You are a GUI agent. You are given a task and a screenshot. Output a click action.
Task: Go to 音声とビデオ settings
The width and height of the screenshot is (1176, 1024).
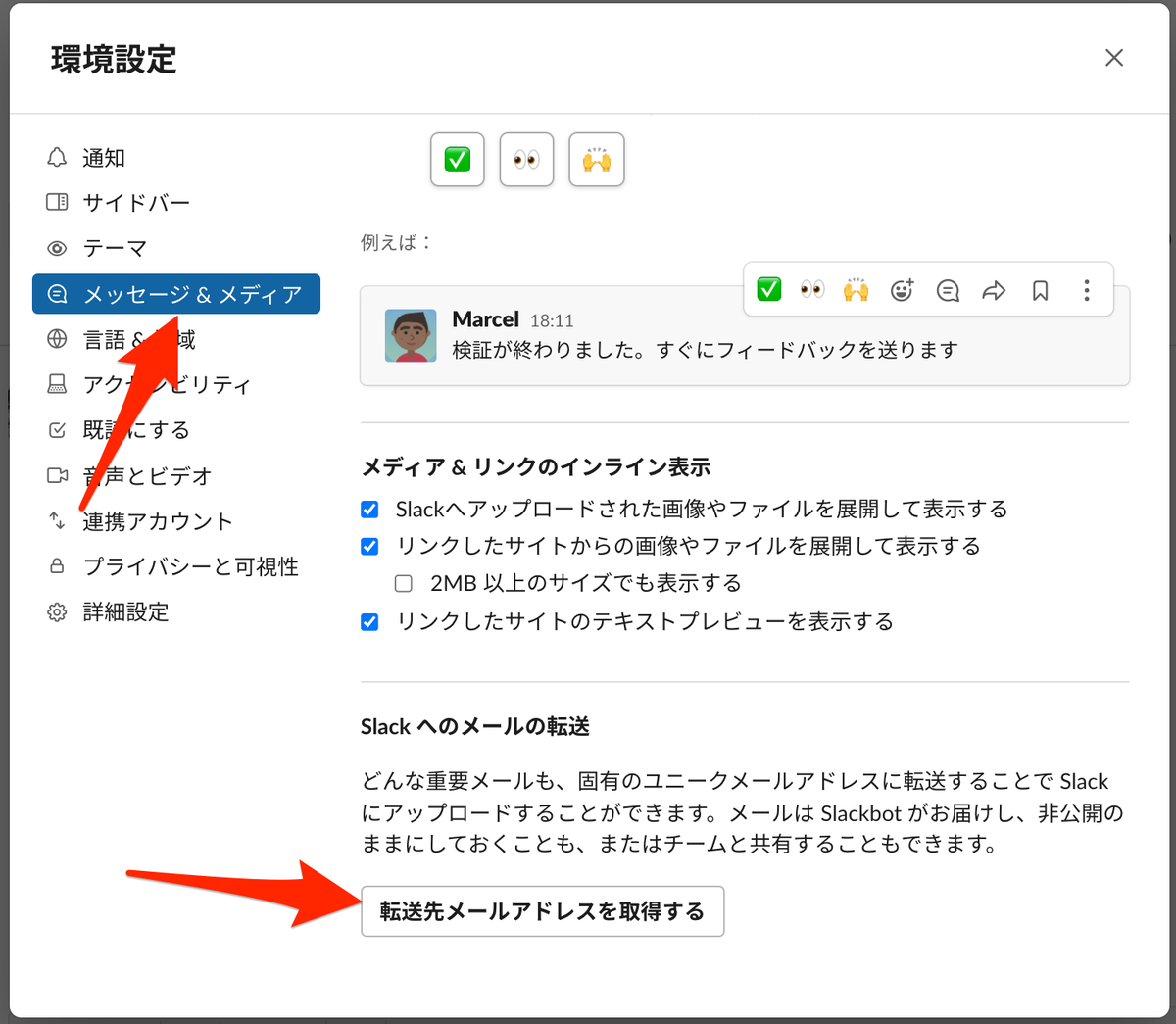coord(176,475)
